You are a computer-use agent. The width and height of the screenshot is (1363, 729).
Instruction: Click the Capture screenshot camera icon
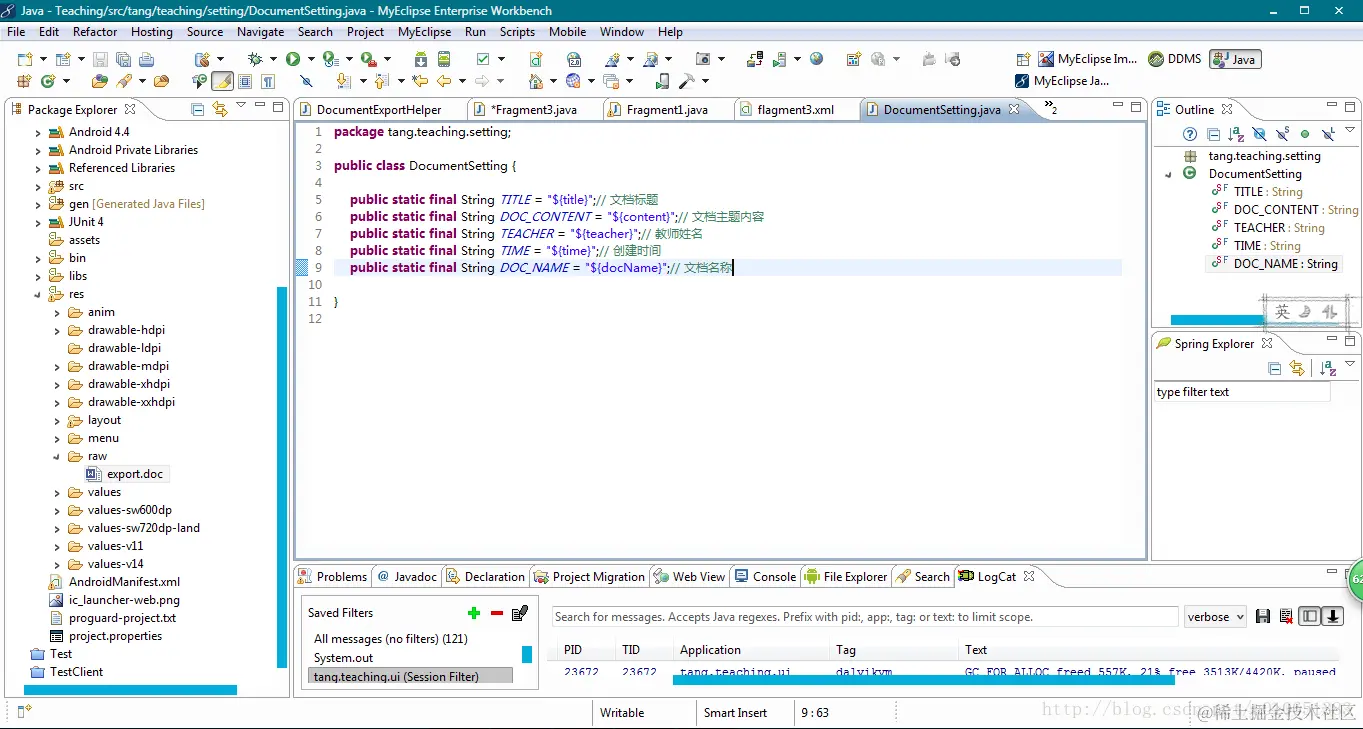703,59
